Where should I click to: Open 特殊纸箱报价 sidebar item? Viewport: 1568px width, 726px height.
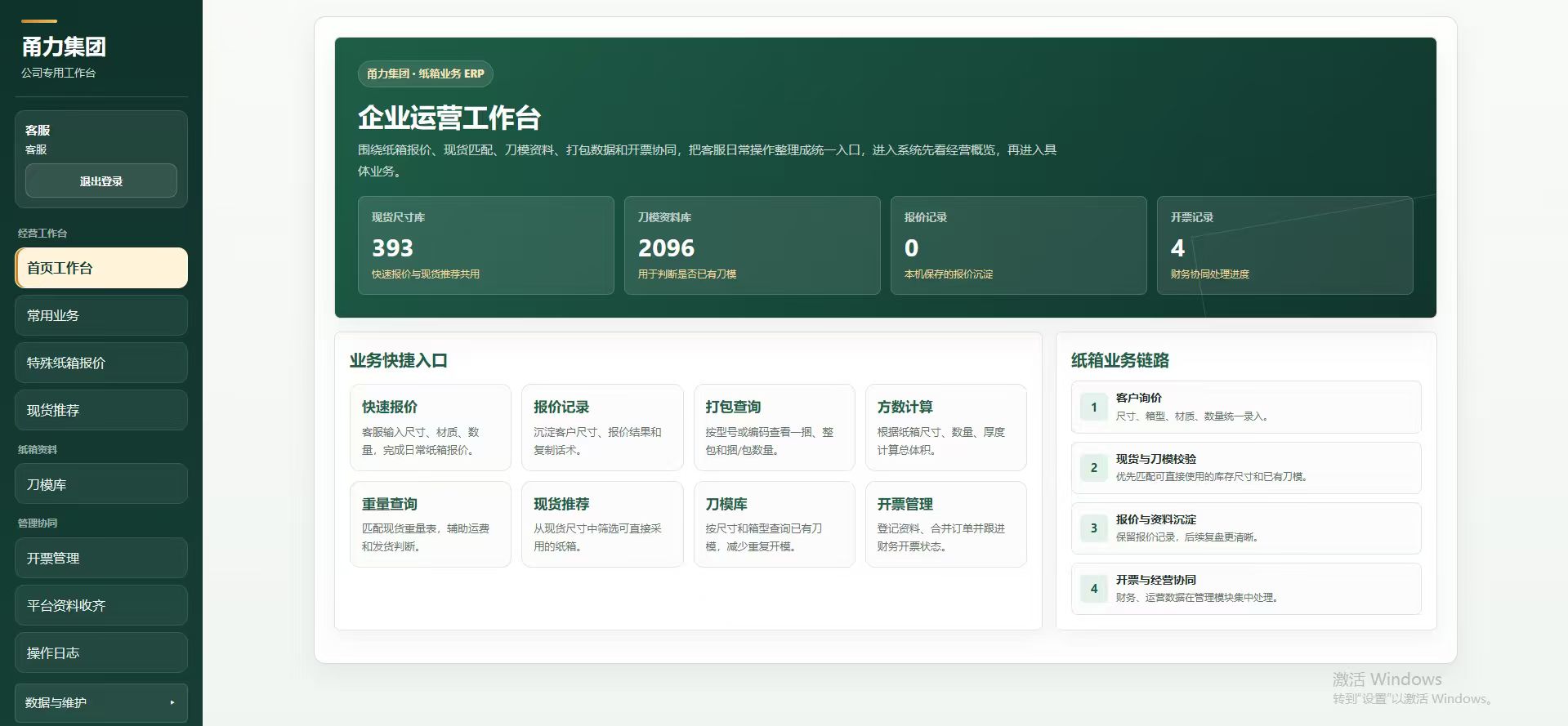(101, 363)
